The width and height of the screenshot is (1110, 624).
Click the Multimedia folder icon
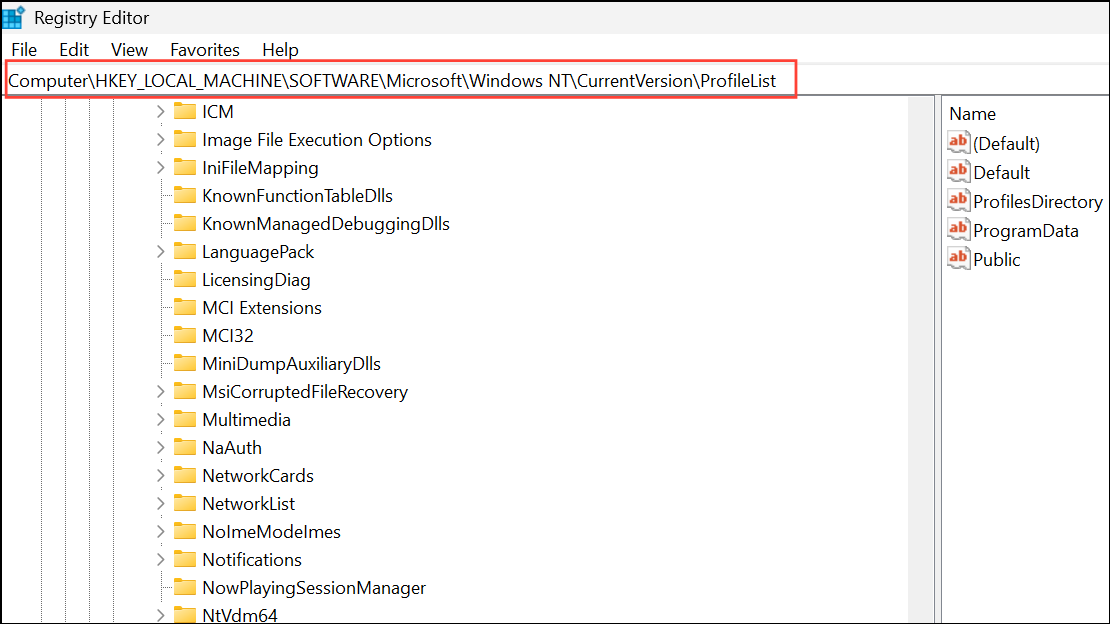pyautogui.click(x=184, y=419)
